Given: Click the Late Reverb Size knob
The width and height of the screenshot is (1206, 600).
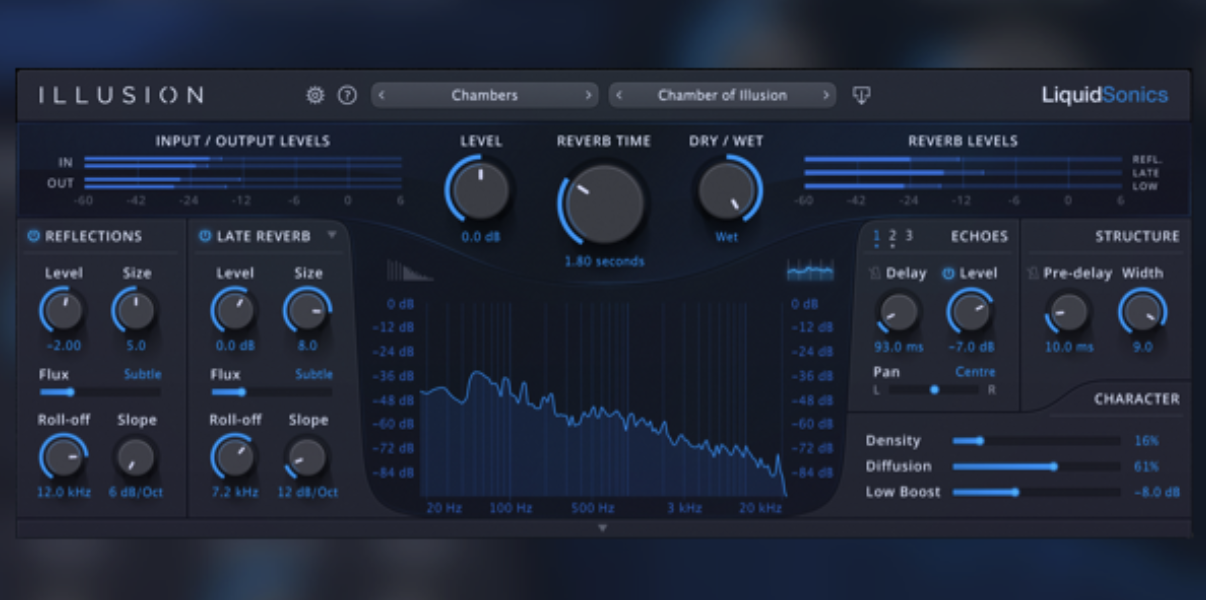Looking at the screenshot, I should tap(308, 311).
